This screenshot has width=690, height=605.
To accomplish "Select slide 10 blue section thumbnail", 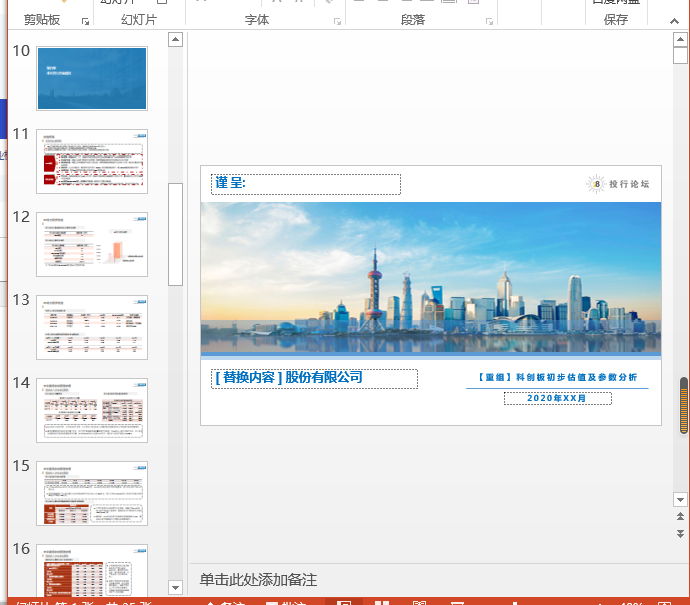I will coord(92,78).
